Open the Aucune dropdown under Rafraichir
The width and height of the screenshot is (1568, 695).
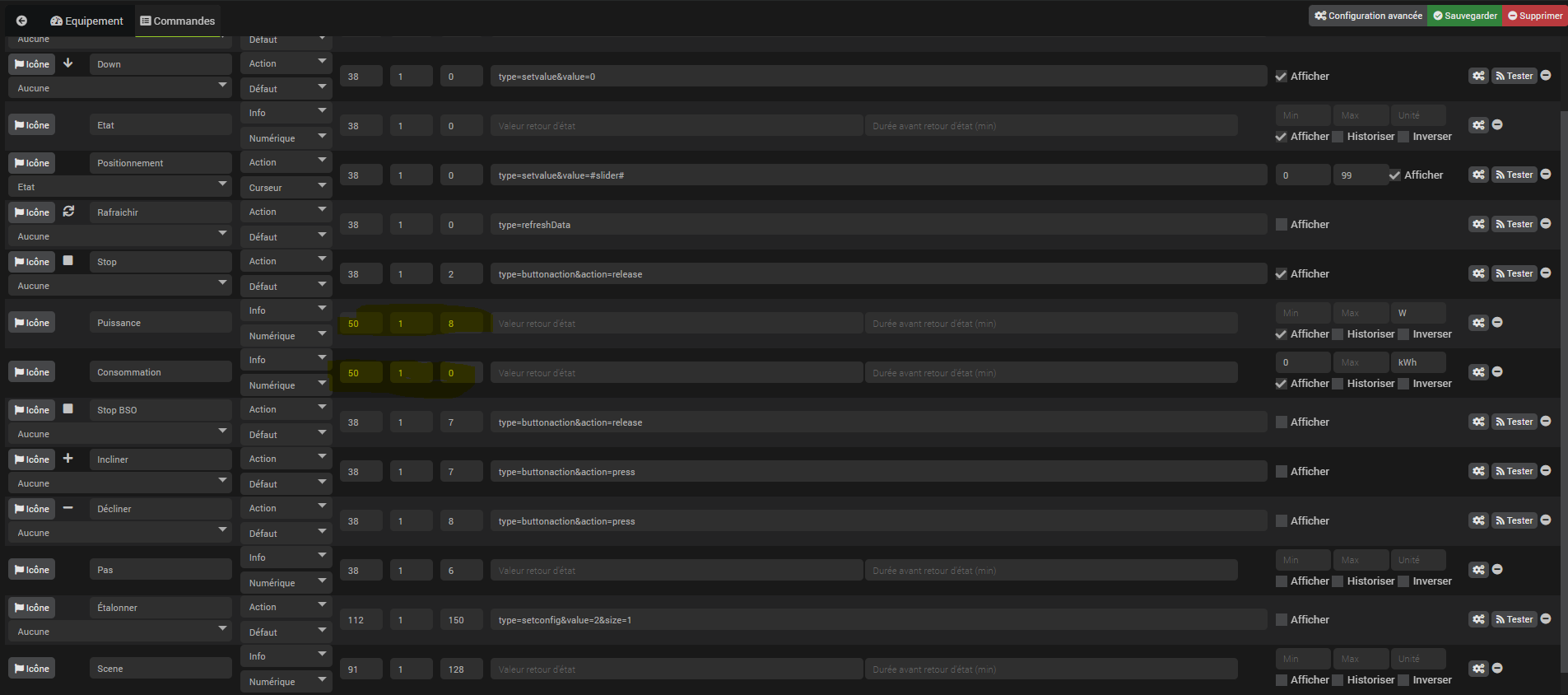click(x=120, y=236)
